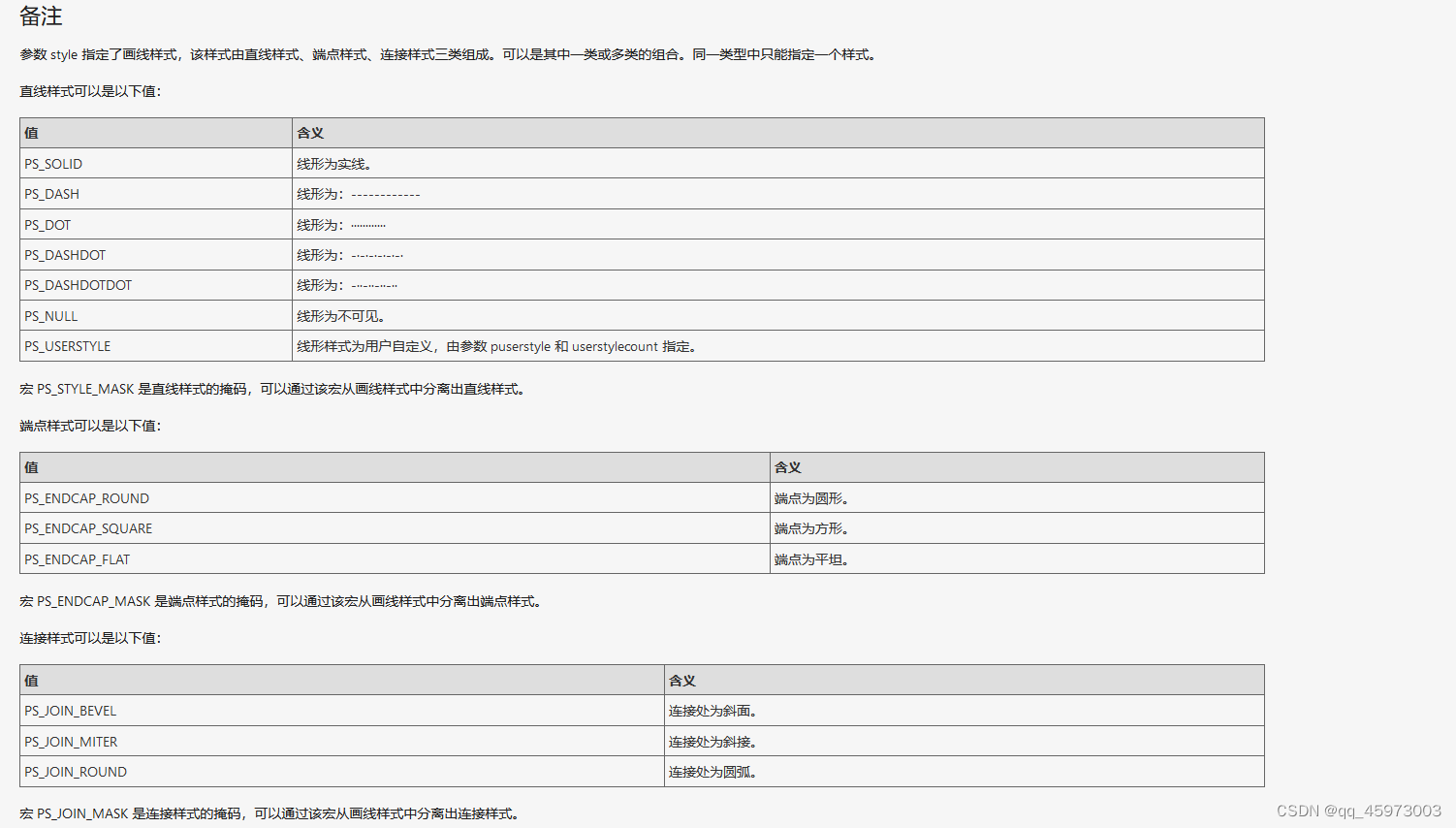Click the text 连接处为斜接。

click(713, 742)
